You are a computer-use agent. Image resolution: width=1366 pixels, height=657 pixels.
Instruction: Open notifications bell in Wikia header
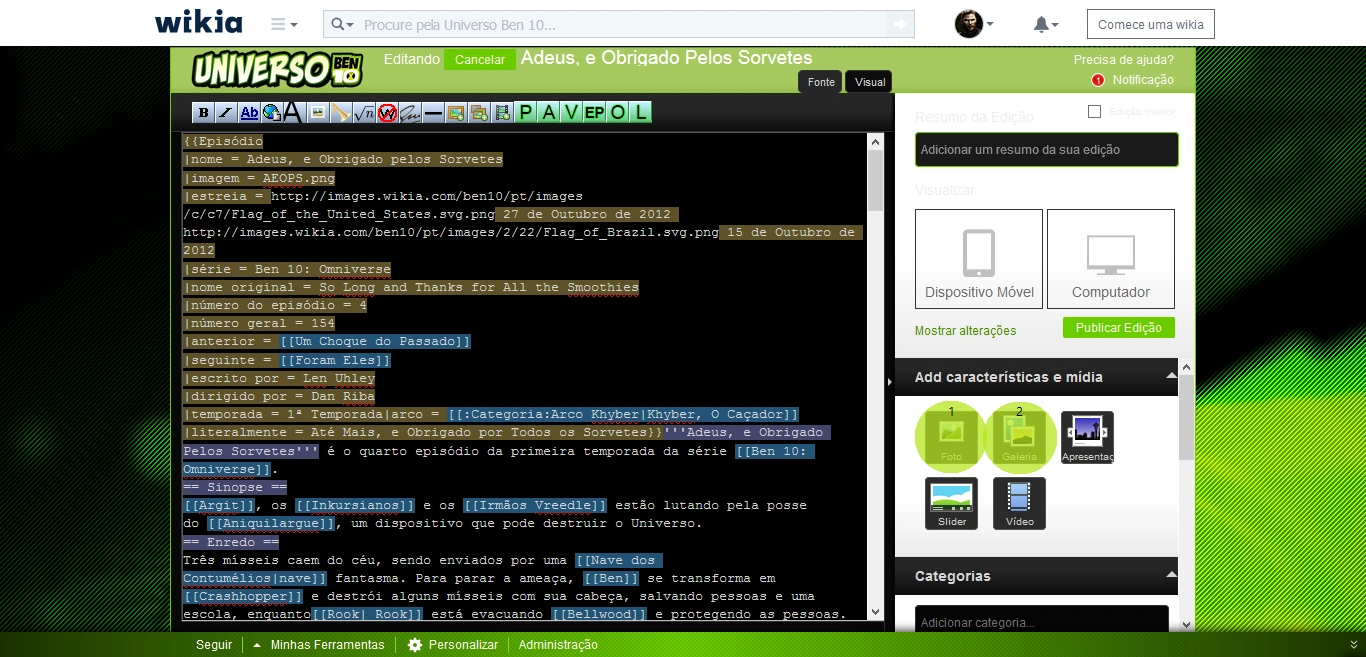coord(1045,24)
